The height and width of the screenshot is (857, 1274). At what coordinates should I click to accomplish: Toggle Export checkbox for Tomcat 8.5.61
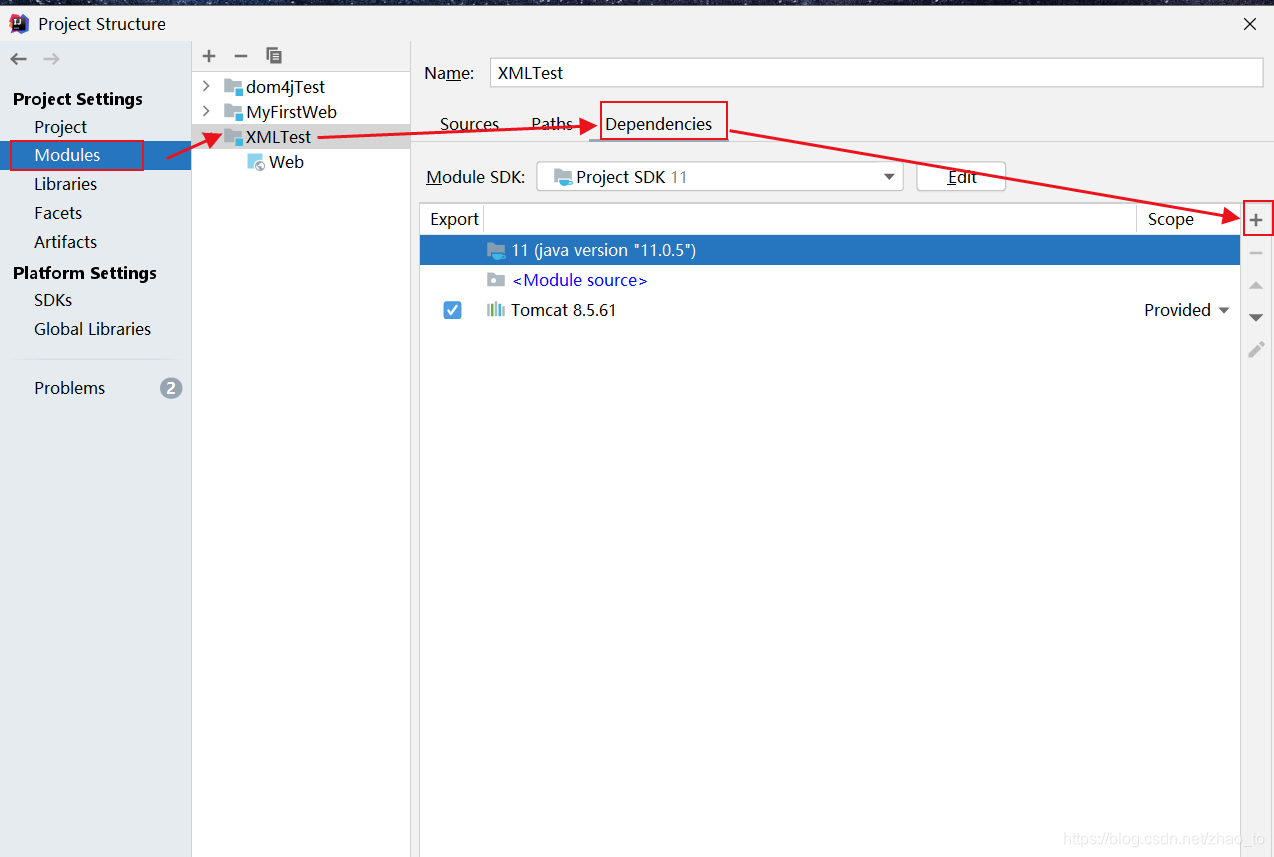click(453, 310)
